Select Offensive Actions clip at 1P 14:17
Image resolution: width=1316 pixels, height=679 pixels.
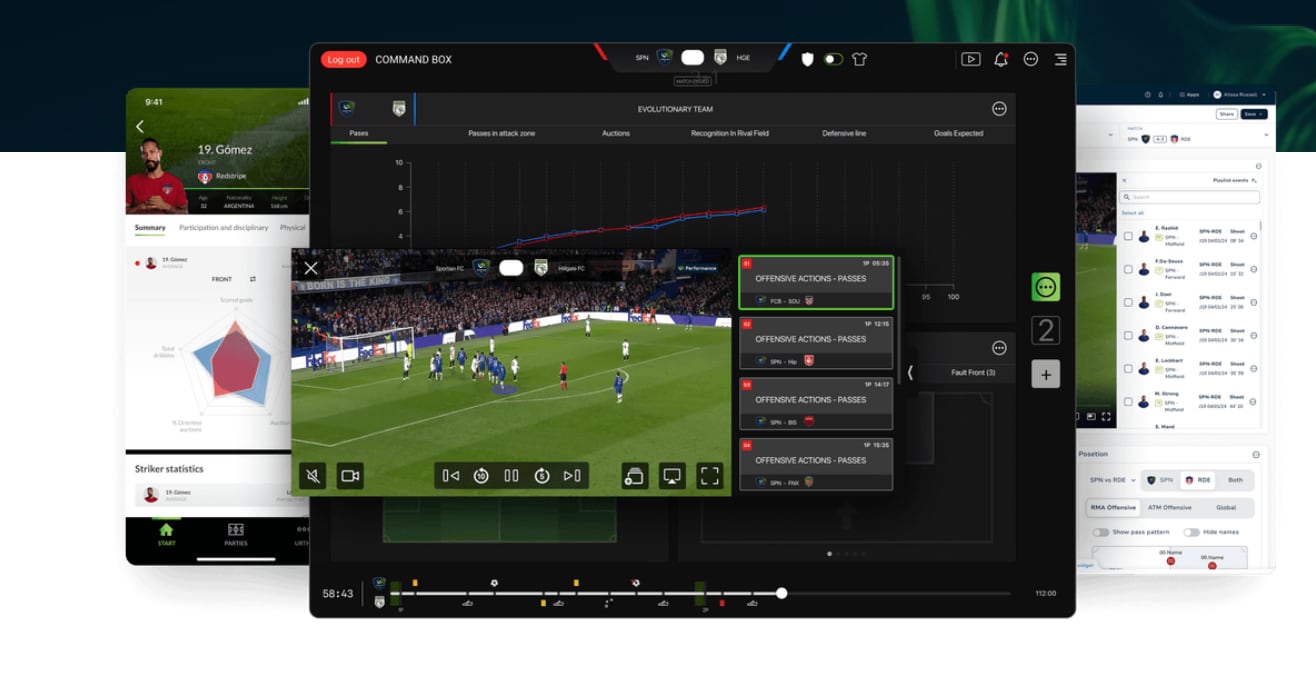pyautogui.click(x=816, y=404)
